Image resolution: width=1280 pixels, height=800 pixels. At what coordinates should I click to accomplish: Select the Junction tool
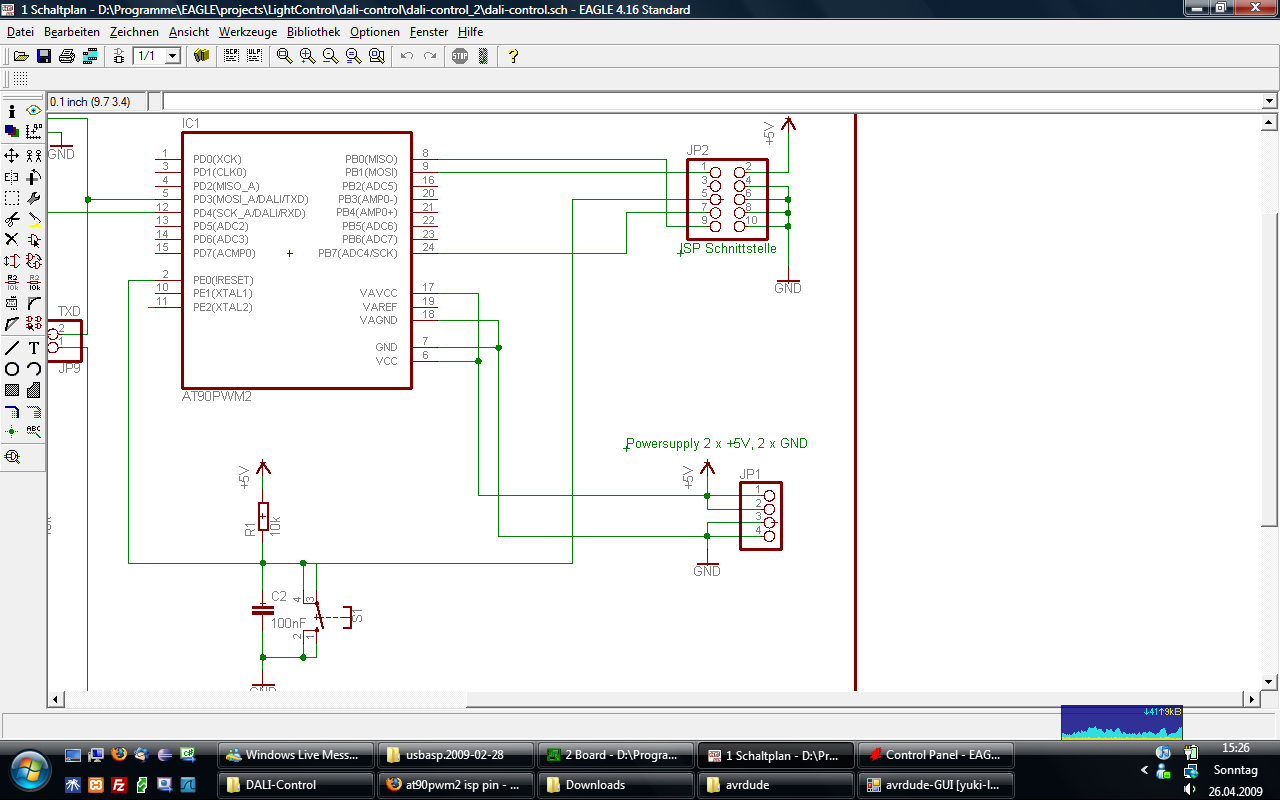tap(12, 432)
